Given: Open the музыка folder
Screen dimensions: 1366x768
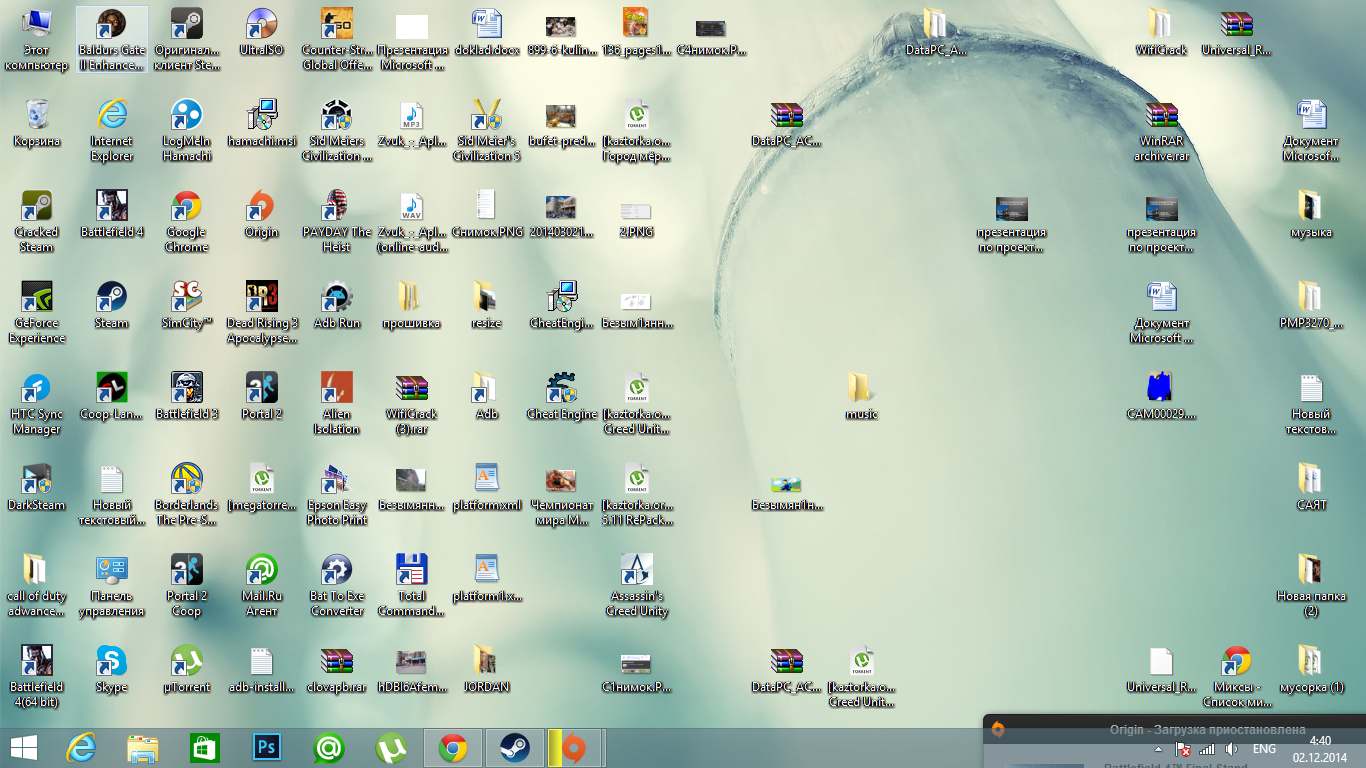Looking at the screenshot, I should click(1311, 214).
